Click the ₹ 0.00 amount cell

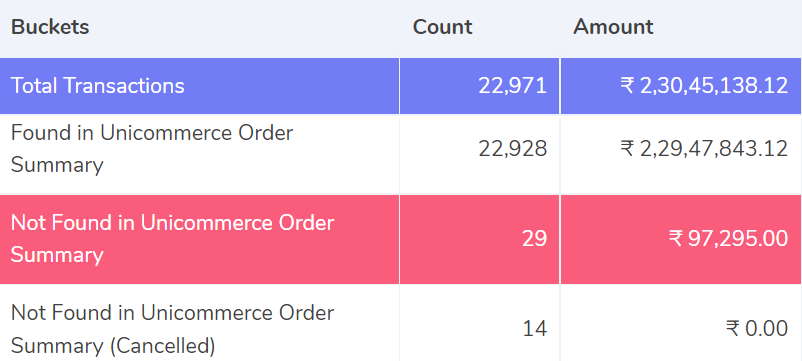pyautogui.click(x=757, y=329)
